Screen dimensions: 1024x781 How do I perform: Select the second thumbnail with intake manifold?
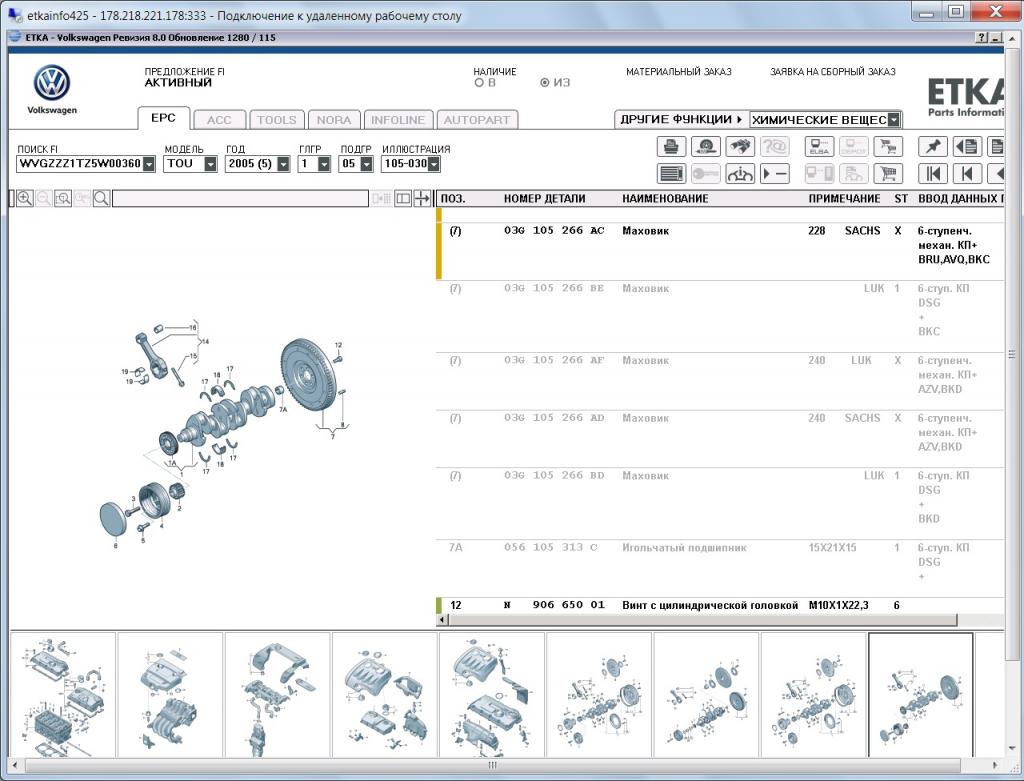coord(170,695)
